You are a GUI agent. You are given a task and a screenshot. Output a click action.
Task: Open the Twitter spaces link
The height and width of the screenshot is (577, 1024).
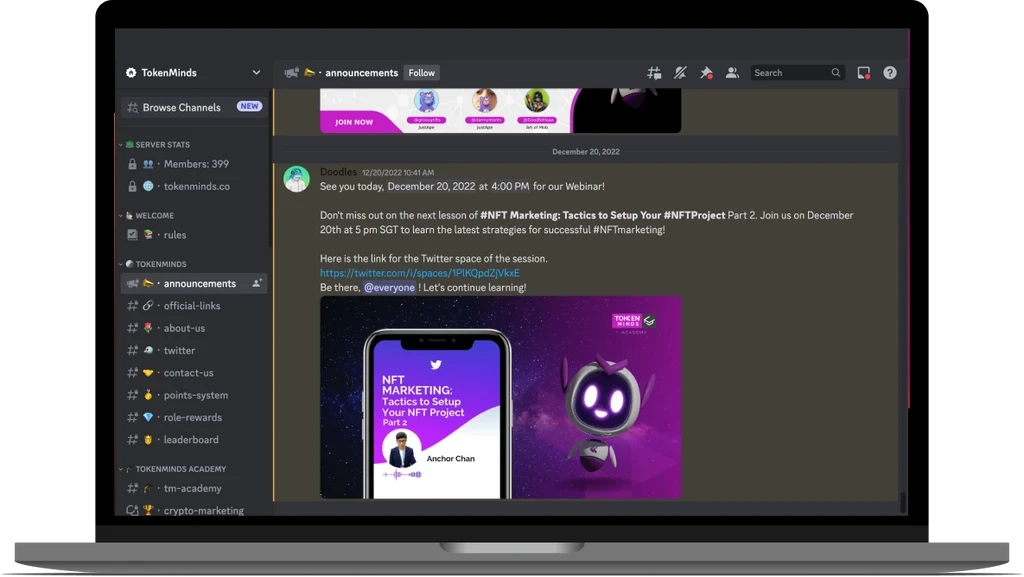[x=420, y=273]
